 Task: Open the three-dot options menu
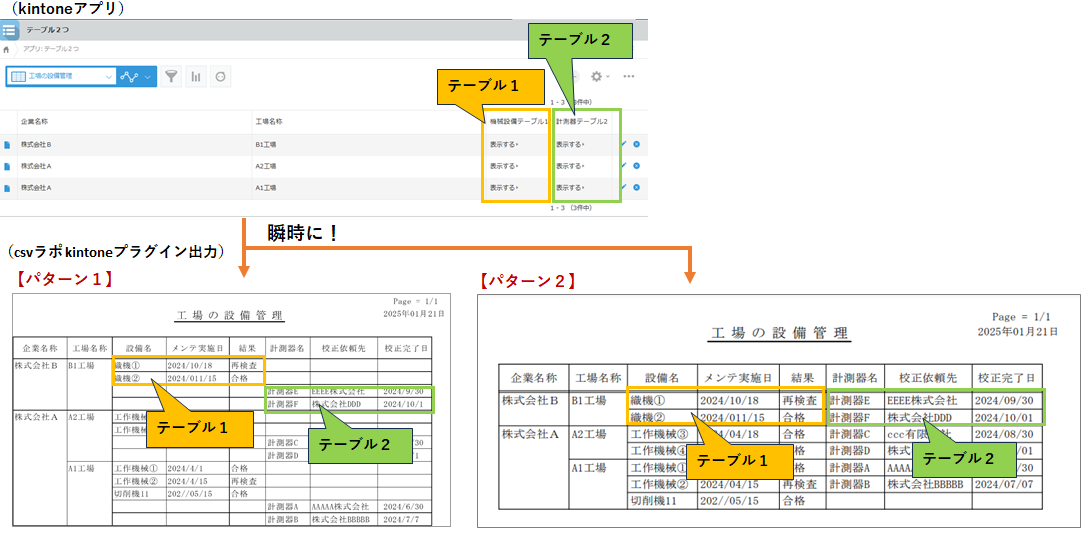tap(629, 76)
